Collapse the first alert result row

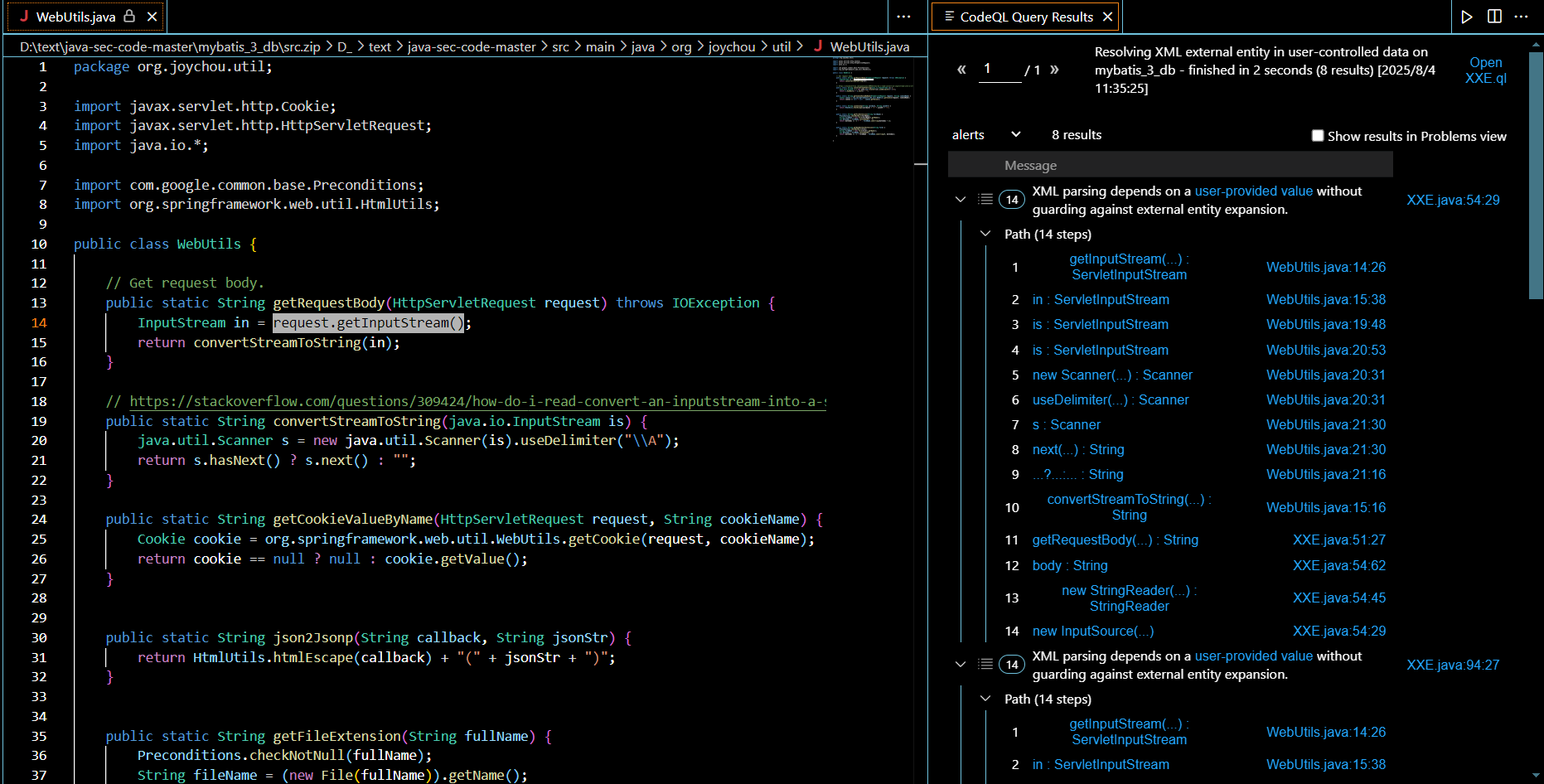pos(961,199)
